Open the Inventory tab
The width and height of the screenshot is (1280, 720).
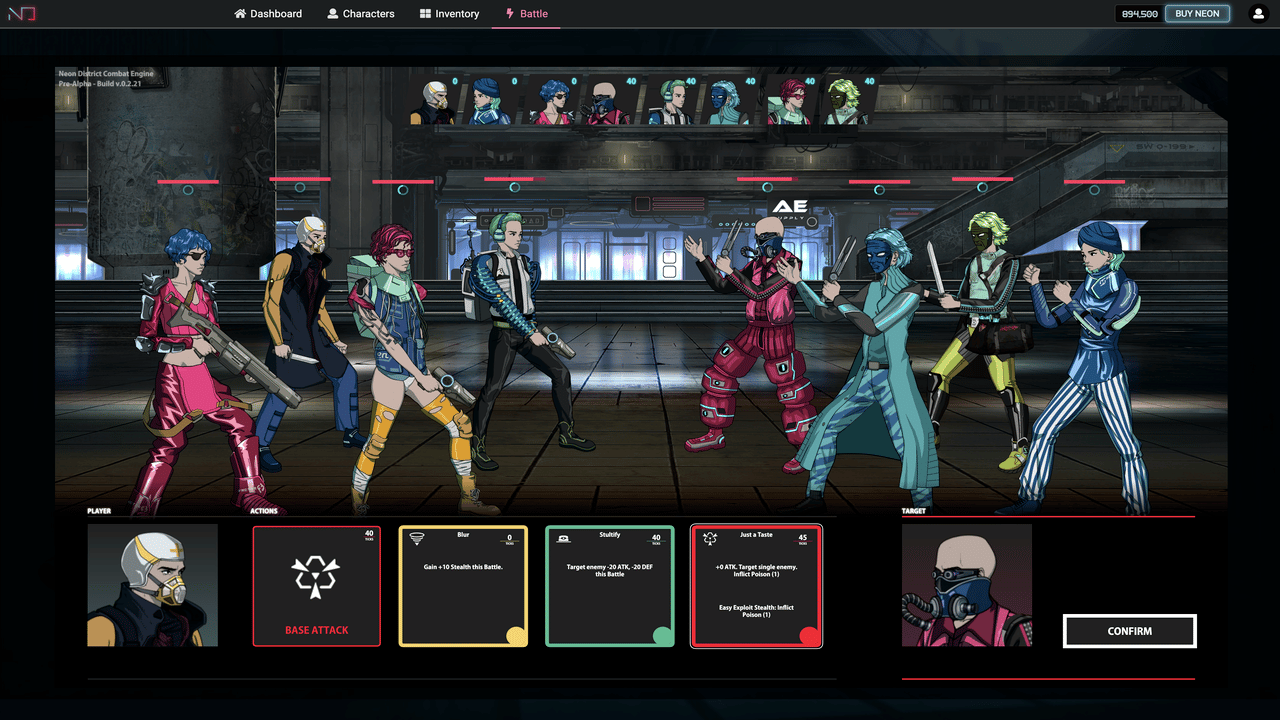(x=449, y=14)
